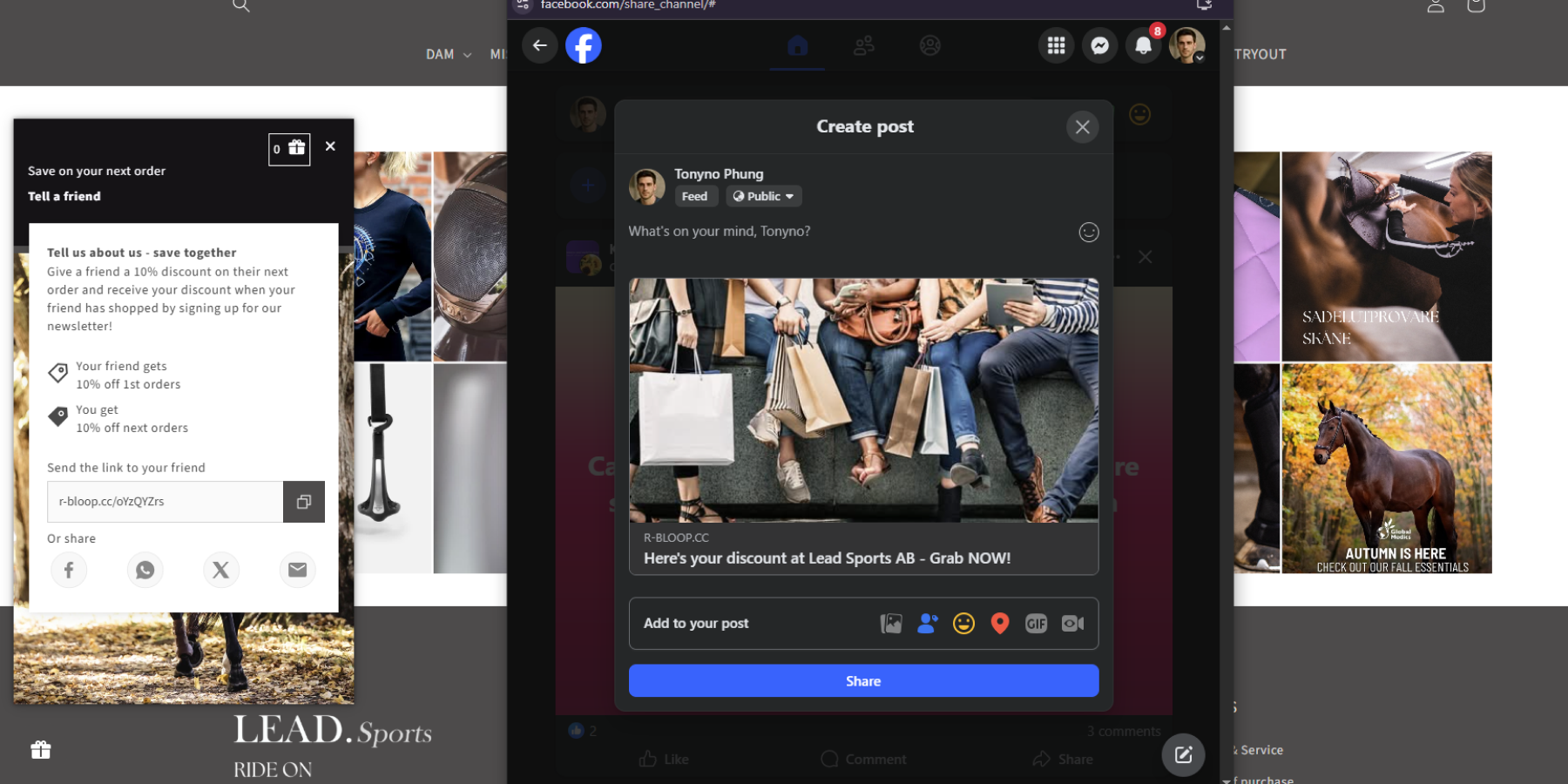Screen dimensions: 1568x784
Task: Click the Photo/video icon in Add to your post
Action: click(x=891, y=624)
